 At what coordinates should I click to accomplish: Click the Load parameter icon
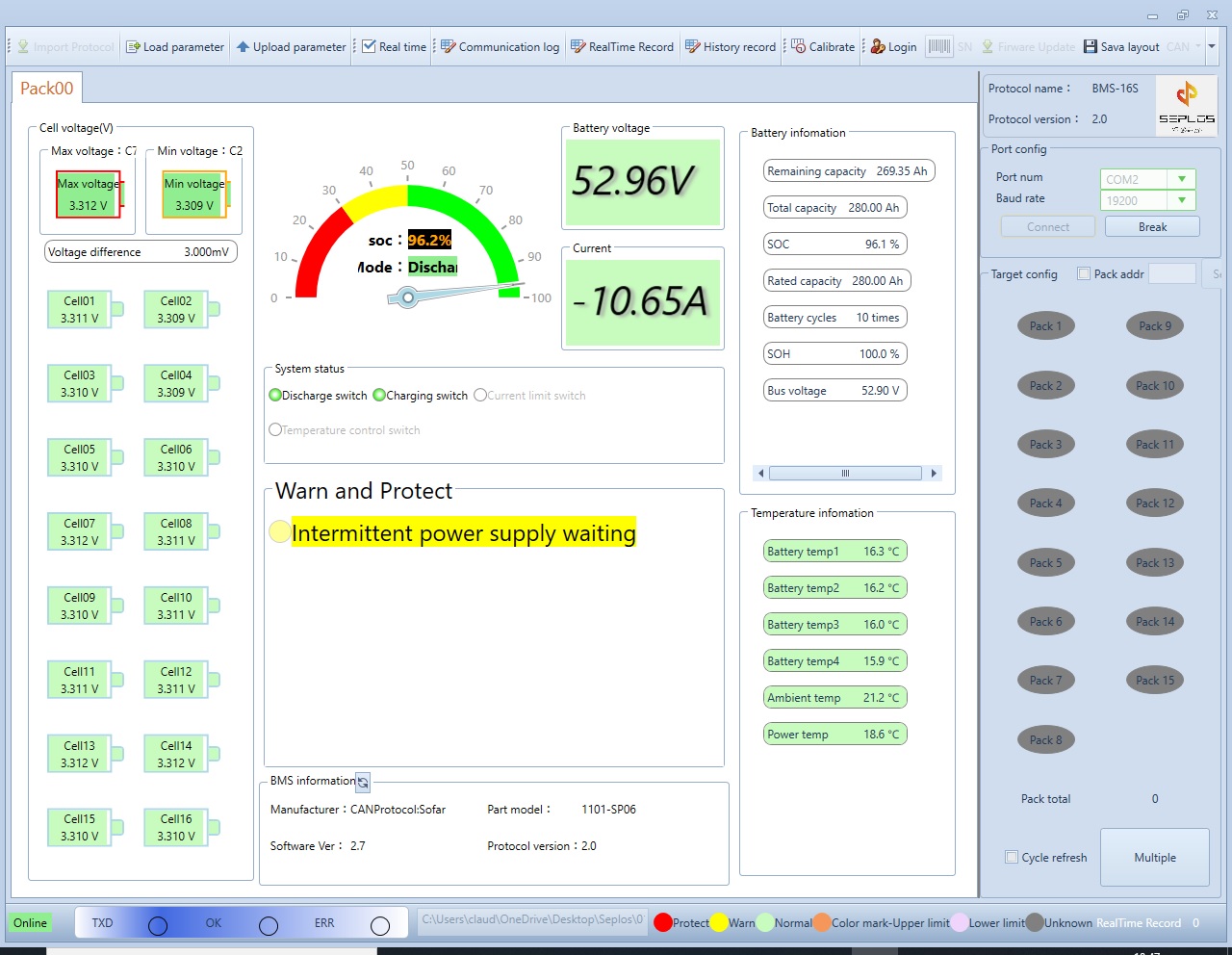(133, 47)
